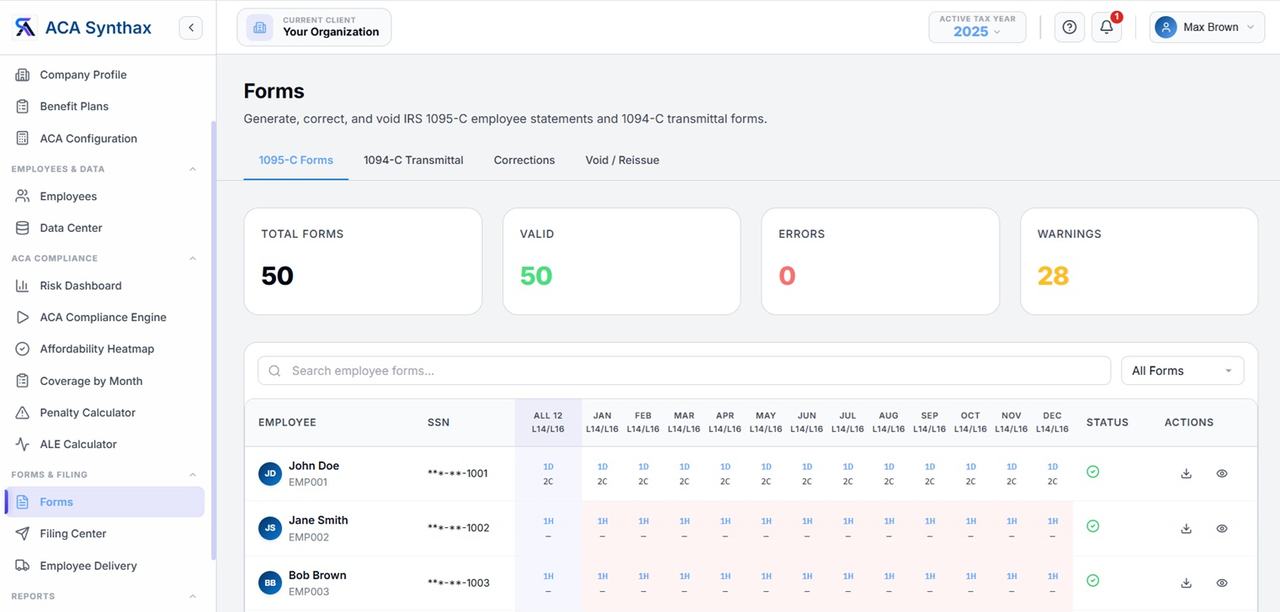Click the Jane Smith employee name
Screen dimensions: 1280x612
(318, 521)
